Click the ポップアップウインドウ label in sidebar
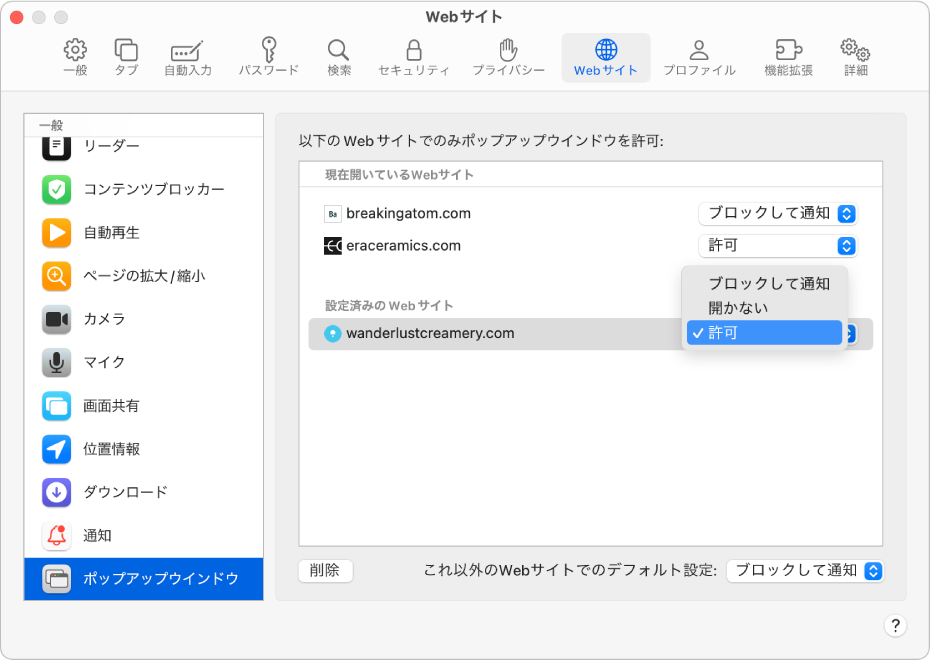Screen dimensions: 931x662 (161, 579)
